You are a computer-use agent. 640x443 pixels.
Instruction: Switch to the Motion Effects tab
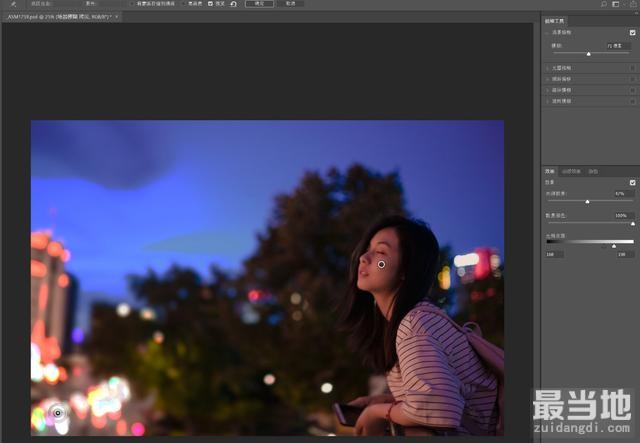click(x=571, y=171)
